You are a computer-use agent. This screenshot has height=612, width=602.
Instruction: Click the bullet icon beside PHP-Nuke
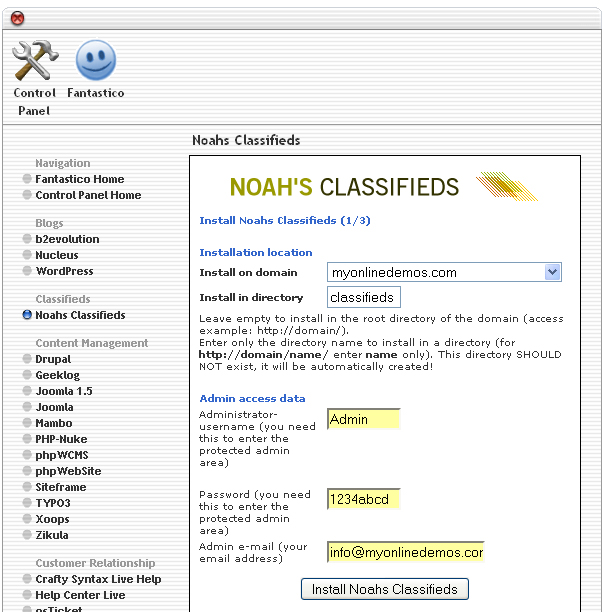[x=27, y=439]
